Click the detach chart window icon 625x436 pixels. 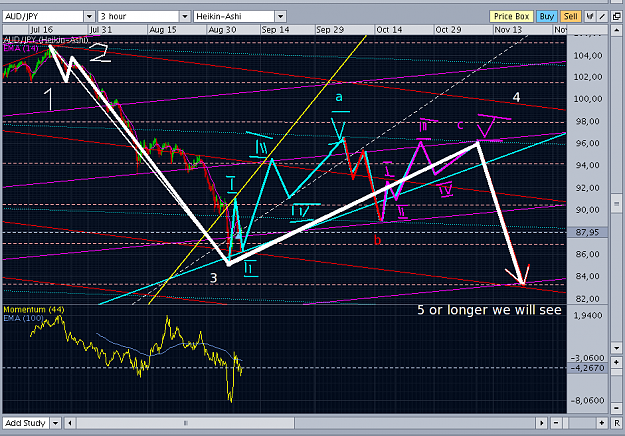pos(617,16)
